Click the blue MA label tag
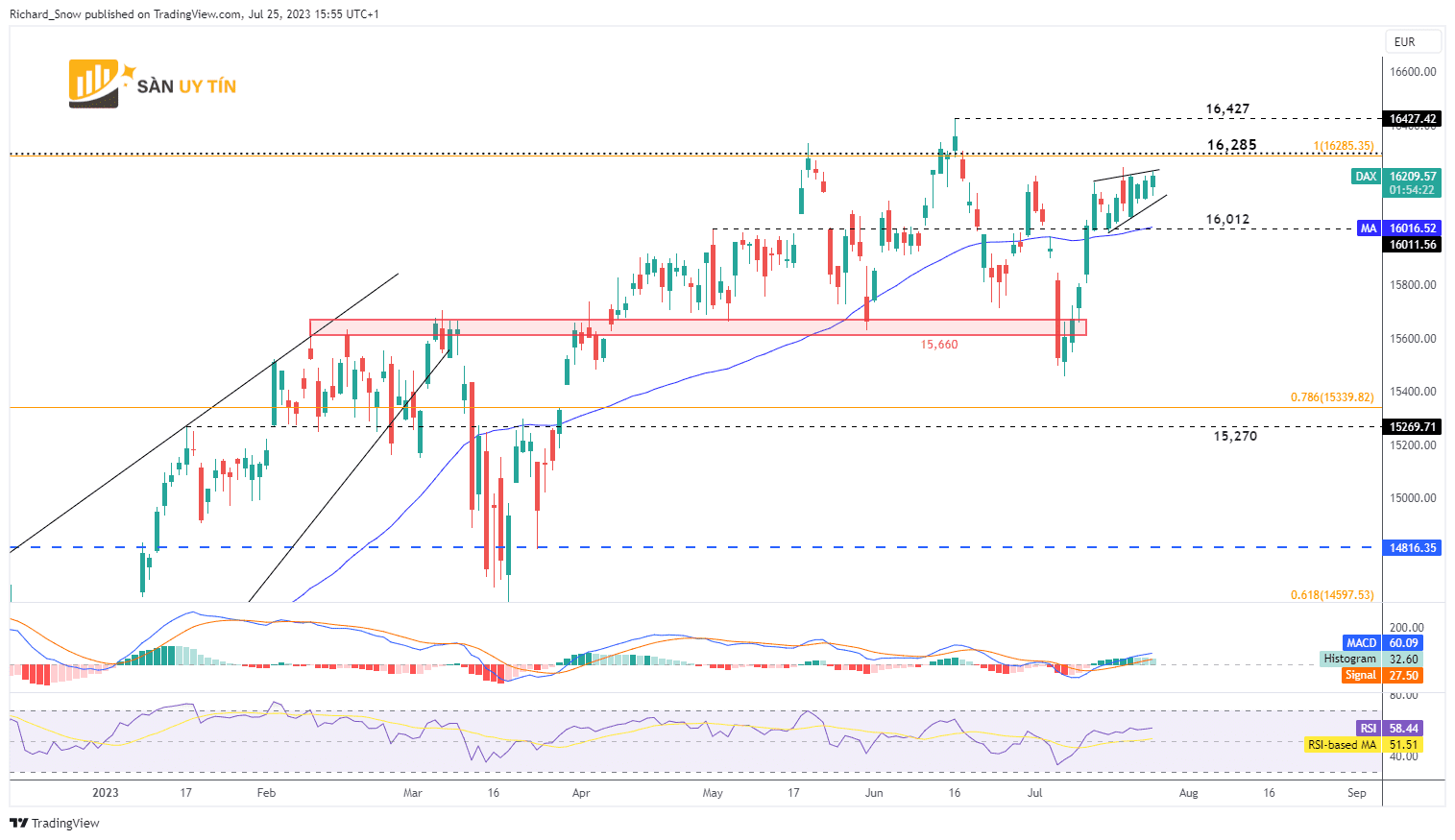The image size is (1455, 840). point(1369,228)
